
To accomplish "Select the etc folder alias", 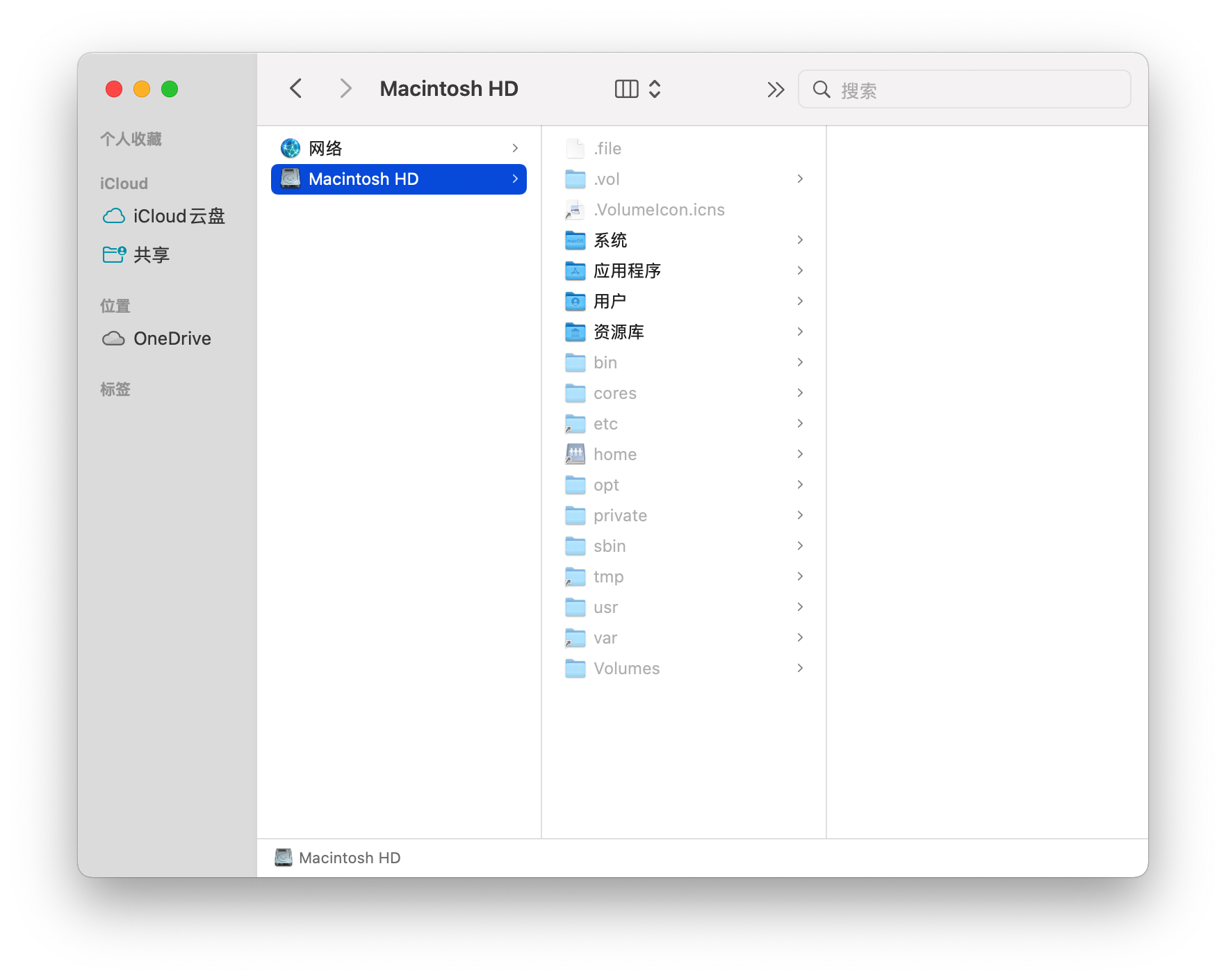I will (x=684, y=424).
